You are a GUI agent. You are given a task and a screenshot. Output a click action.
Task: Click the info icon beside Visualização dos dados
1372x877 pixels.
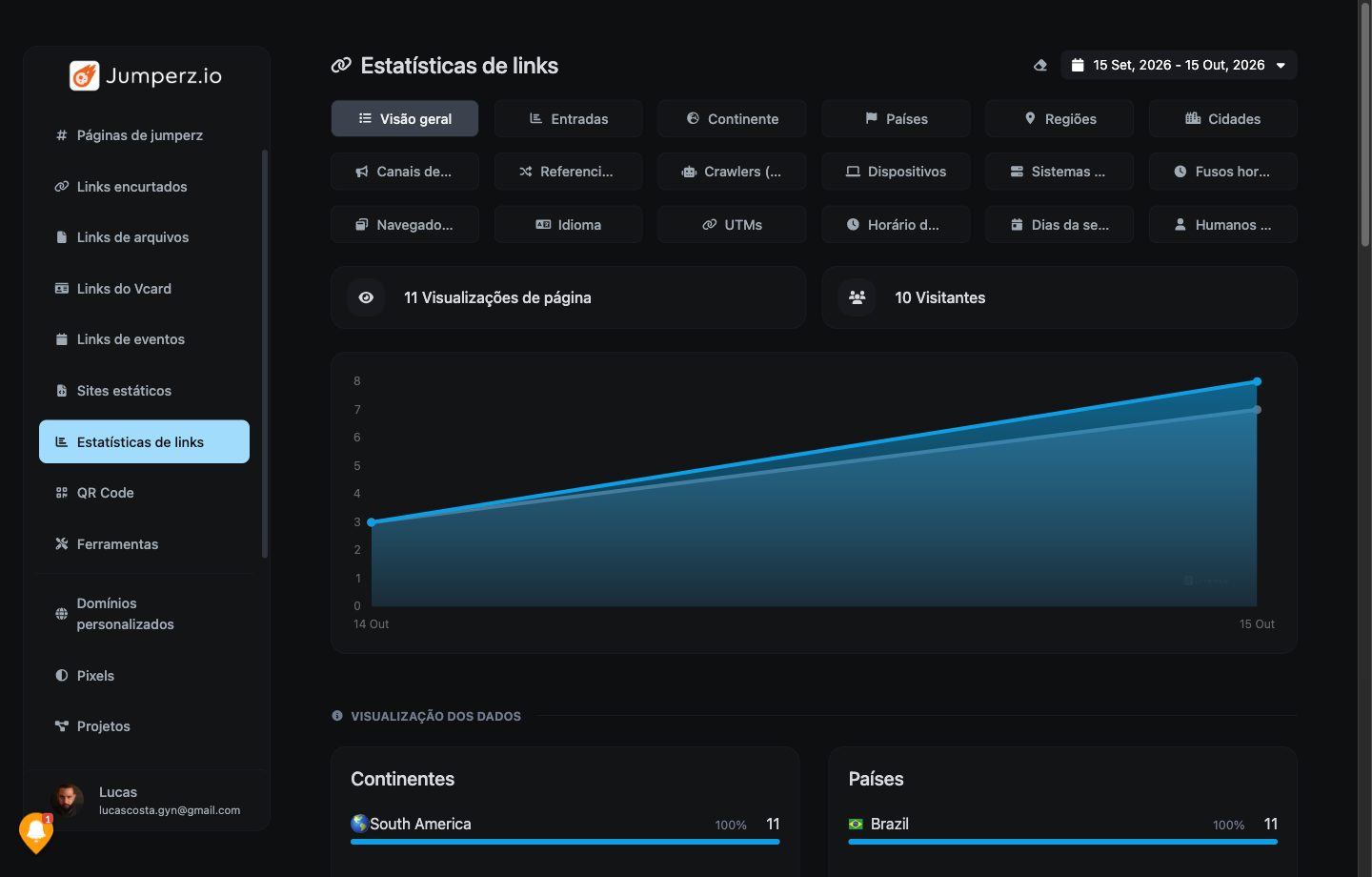337,716
